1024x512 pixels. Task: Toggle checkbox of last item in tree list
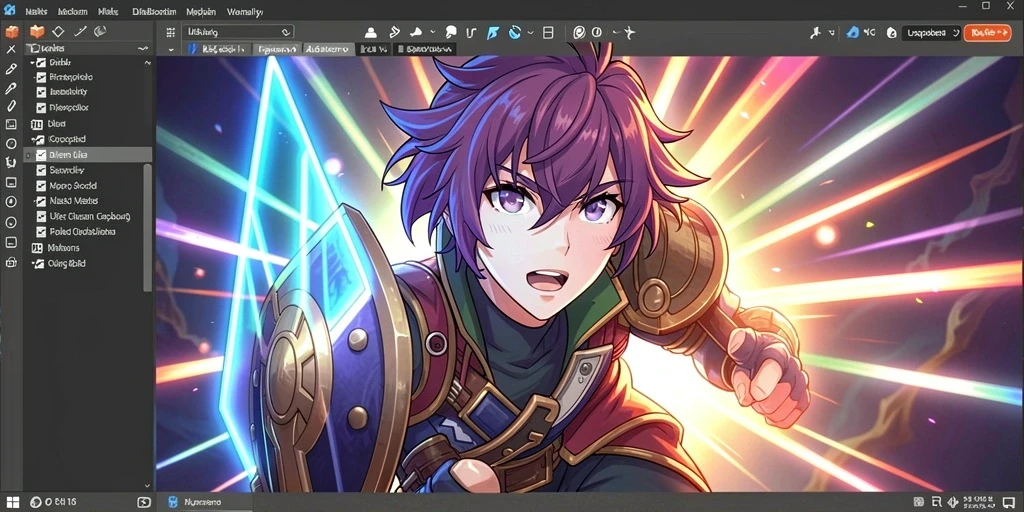pos(40,264)
